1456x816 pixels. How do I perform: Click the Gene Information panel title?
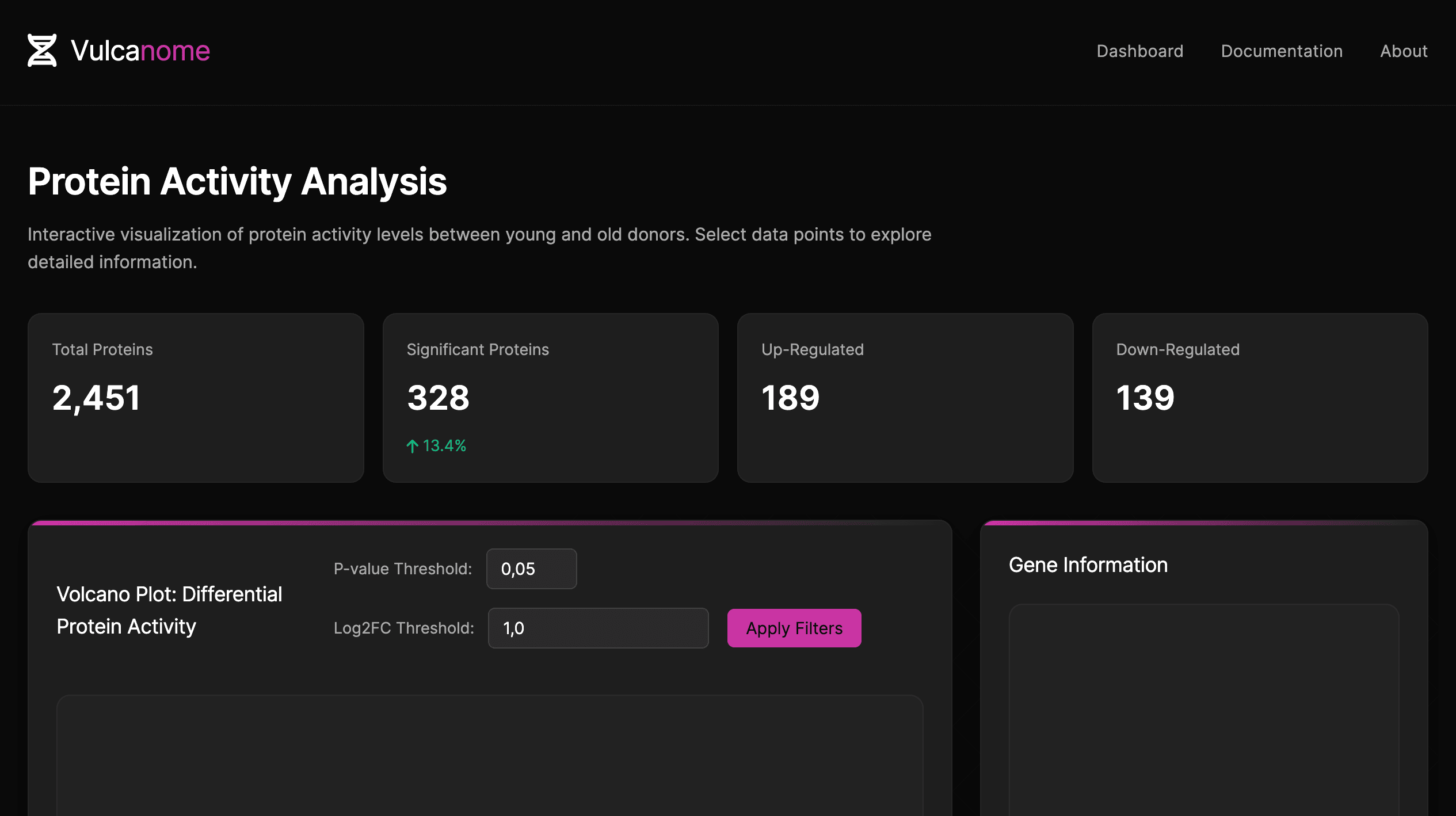click(x=1088, y=565)
